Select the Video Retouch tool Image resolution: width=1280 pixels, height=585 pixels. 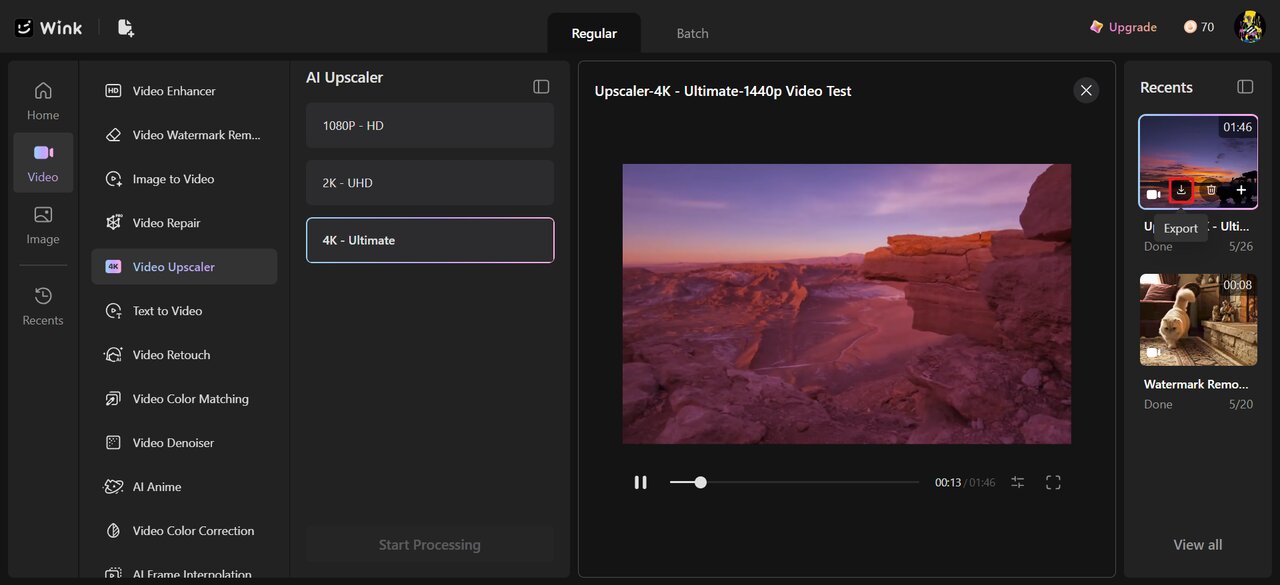[184, 355]
